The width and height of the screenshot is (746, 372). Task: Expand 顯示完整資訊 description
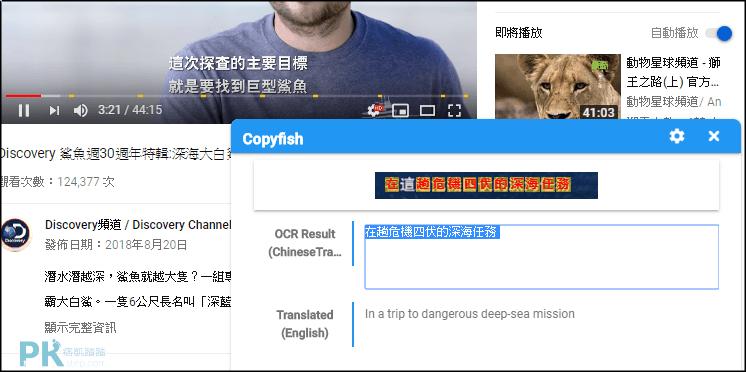click(x=80, y=327)
